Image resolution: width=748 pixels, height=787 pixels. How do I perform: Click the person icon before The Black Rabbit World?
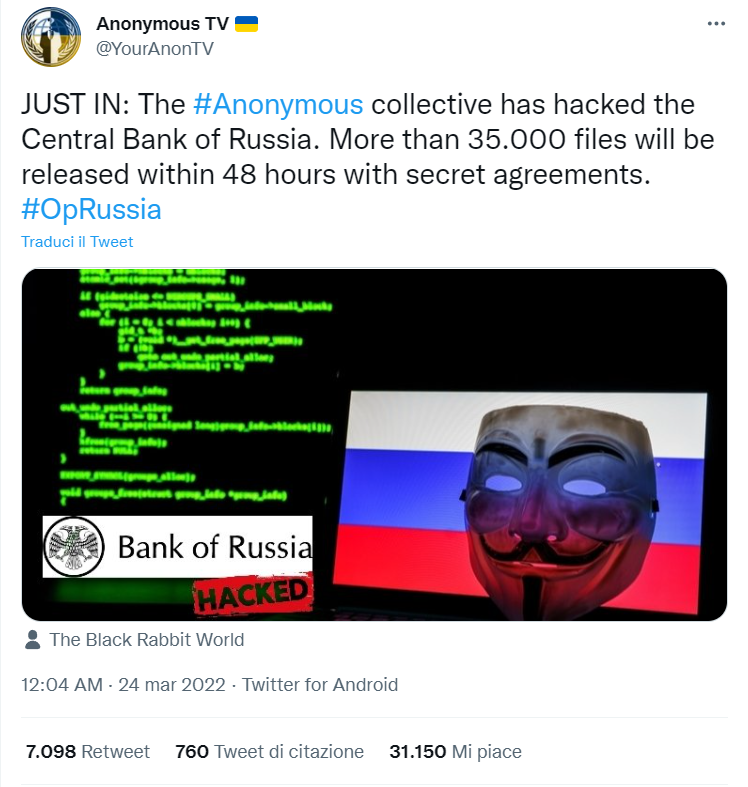click(x=32, y=640)
